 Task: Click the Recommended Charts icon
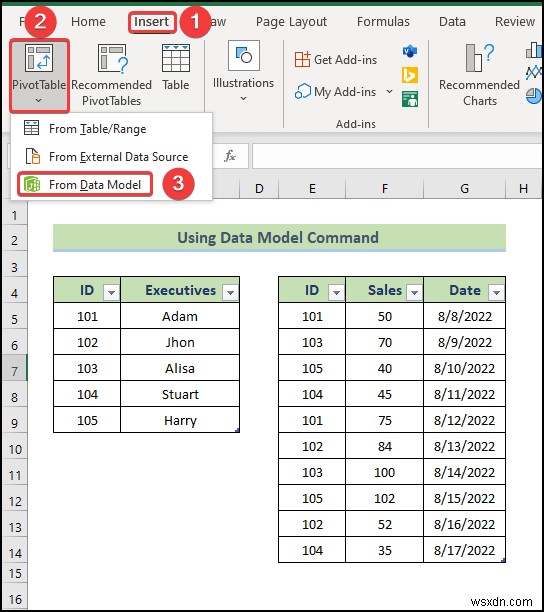(x=479, y=58)
